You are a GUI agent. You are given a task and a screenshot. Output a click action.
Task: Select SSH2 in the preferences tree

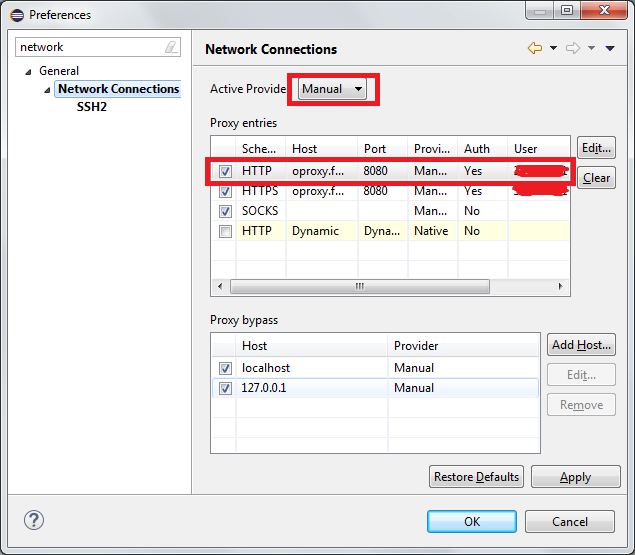pos(92,107)
